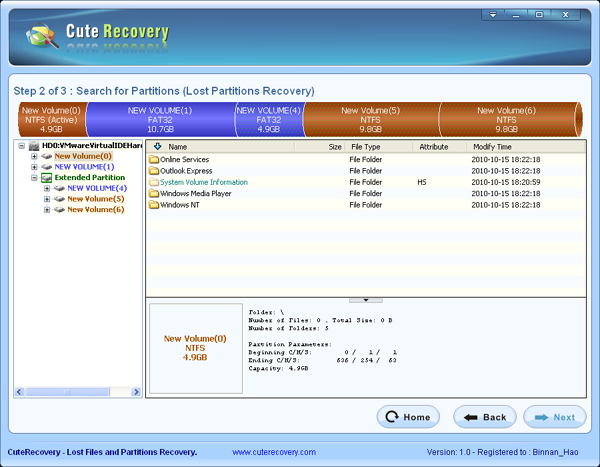This screenshot has width=600, height=467.
Task: Sort file list by Size column
Action: [x=335, y=147]
